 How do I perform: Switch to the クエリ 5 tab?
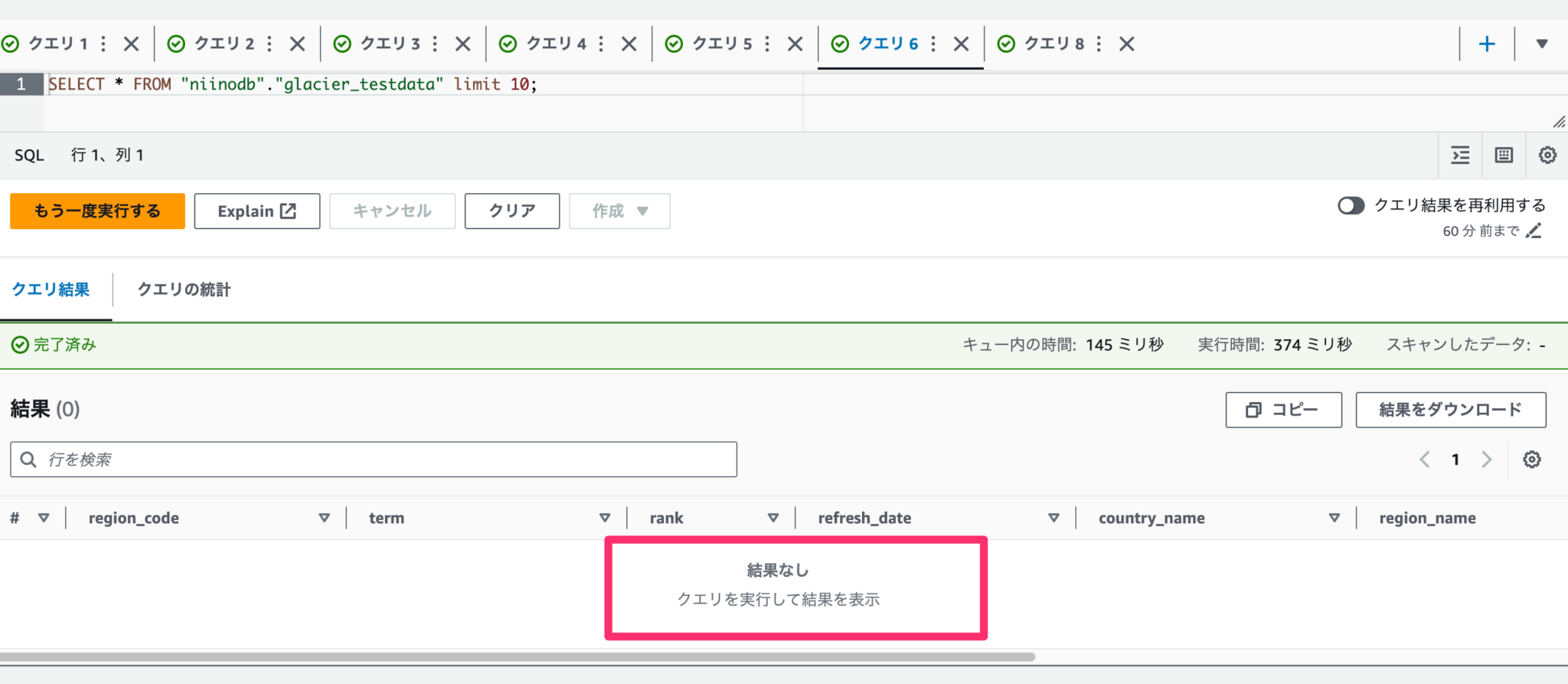[722, 44]
